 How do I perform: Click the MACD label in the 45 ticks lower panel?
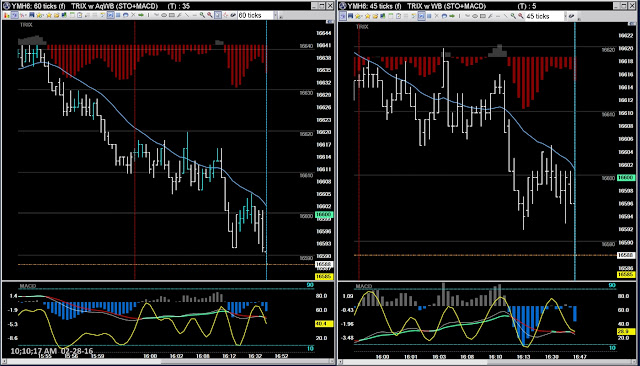point(364,286)
